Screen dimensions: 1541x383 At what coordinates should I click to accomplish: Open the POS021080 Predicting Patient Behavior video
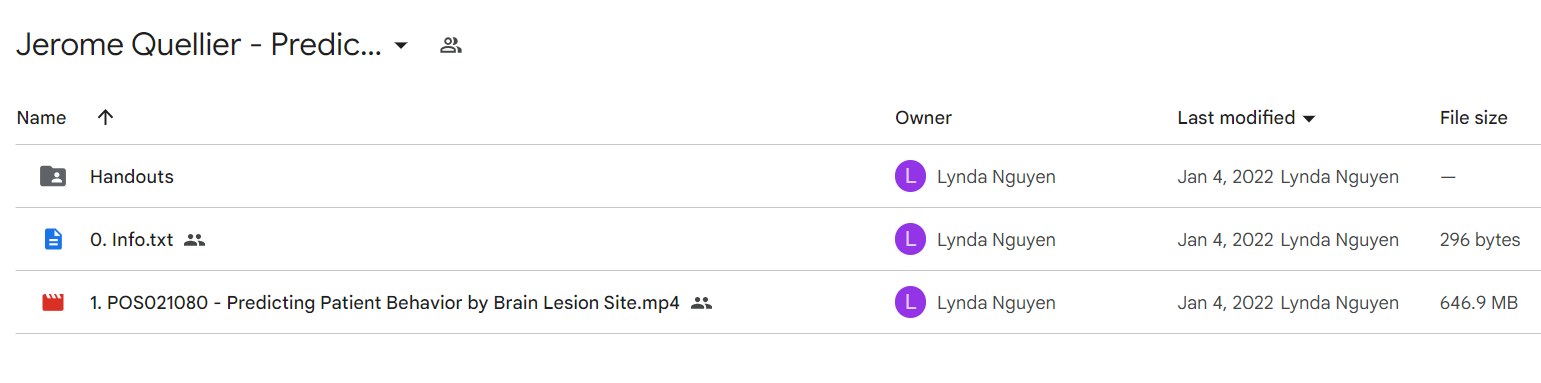tap(384, 302)
